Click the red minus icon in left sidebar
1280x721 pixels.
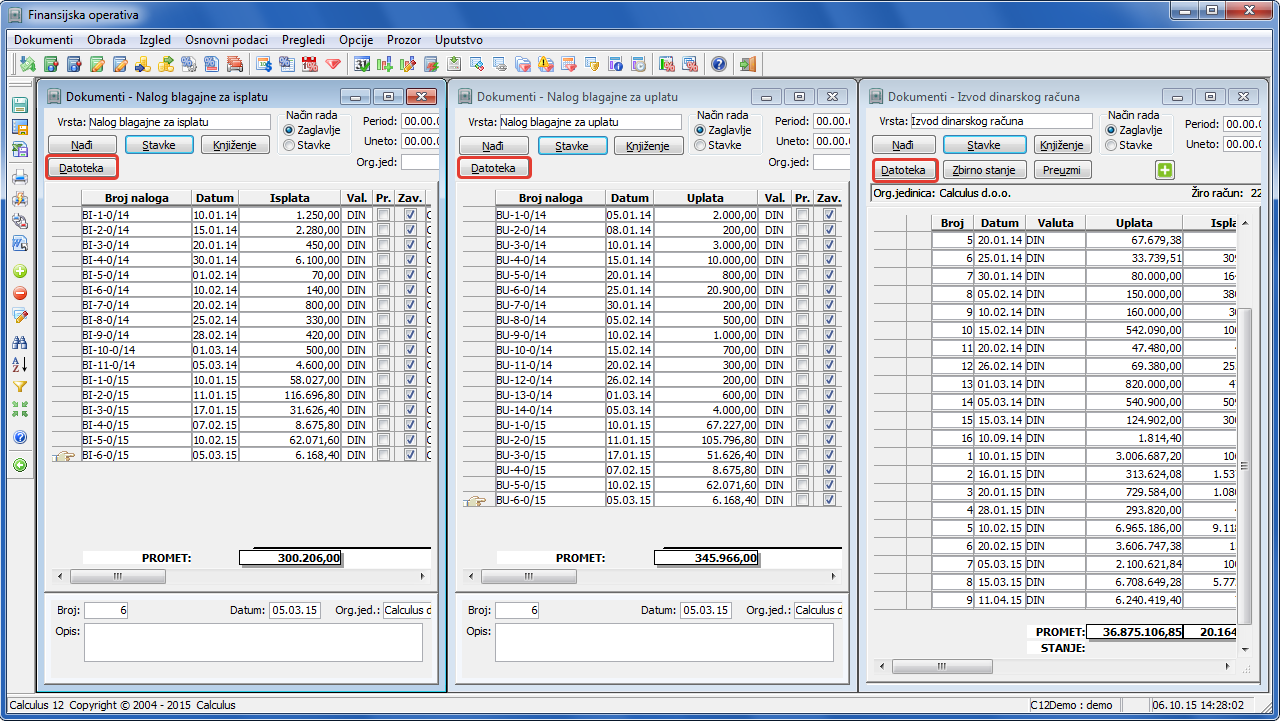point(19,293)
